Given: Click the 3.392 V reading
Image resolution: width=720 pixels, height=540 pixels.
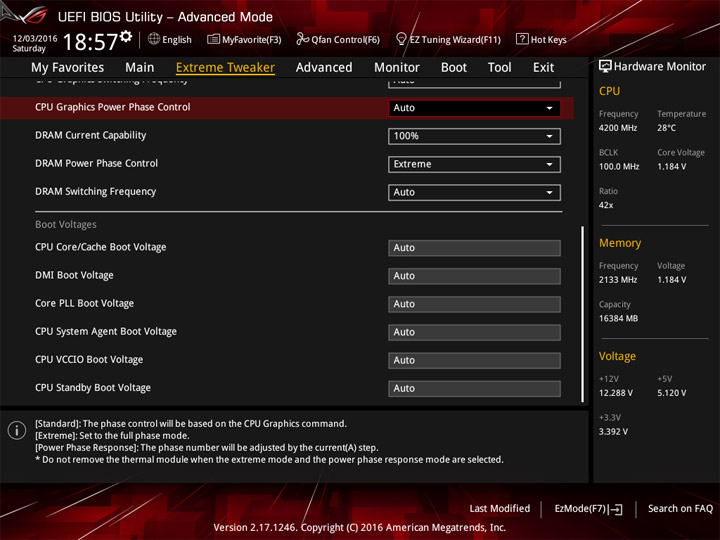Looking at the screenshot, I should tap(613, 432).
